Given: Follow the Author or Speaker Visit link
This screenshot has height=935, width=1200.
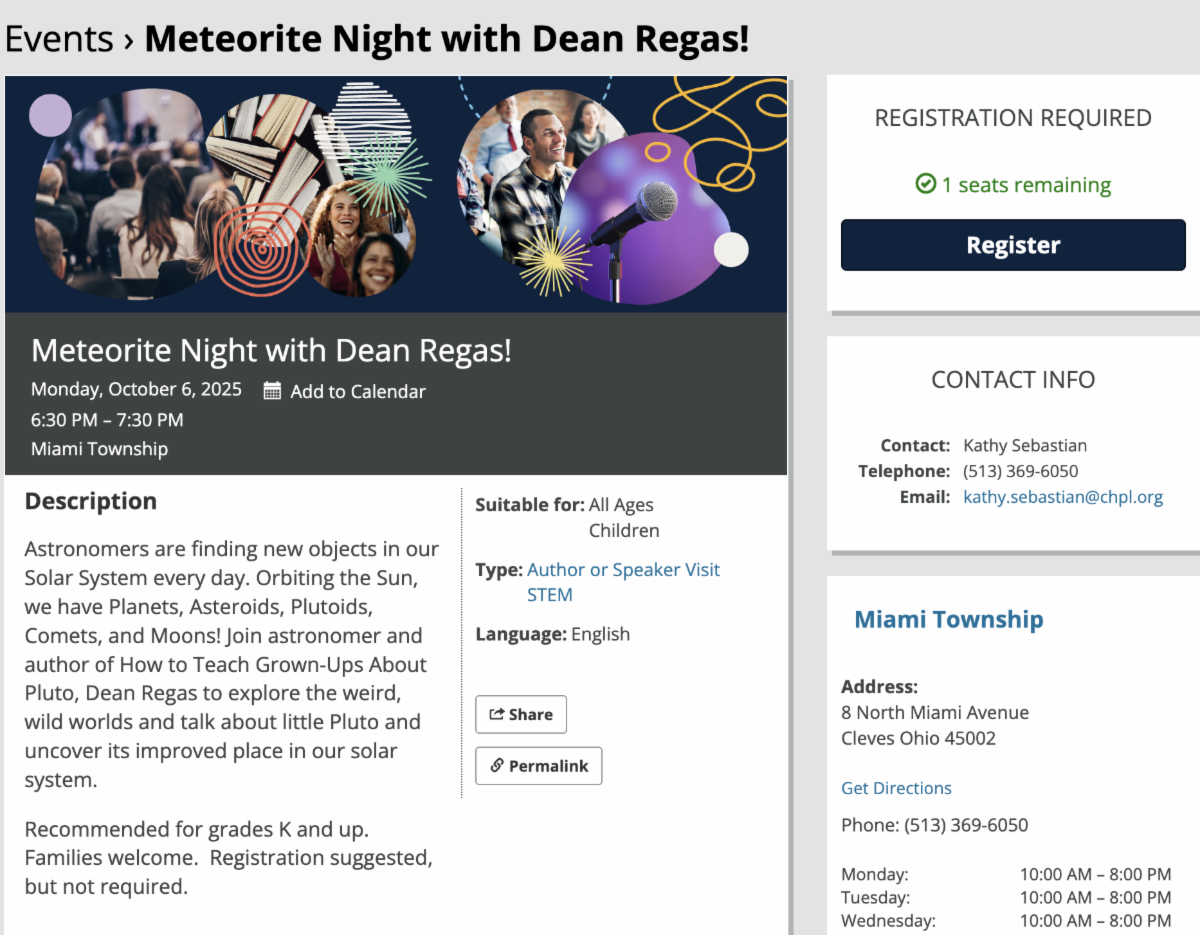Looking at the screenshot, I should pos(623,570).
